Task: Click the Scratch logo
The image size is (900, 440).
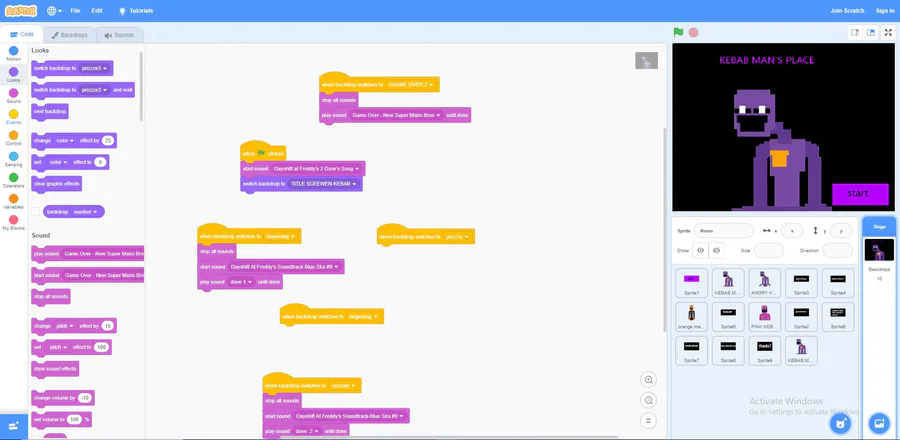Action: [21, 10]
